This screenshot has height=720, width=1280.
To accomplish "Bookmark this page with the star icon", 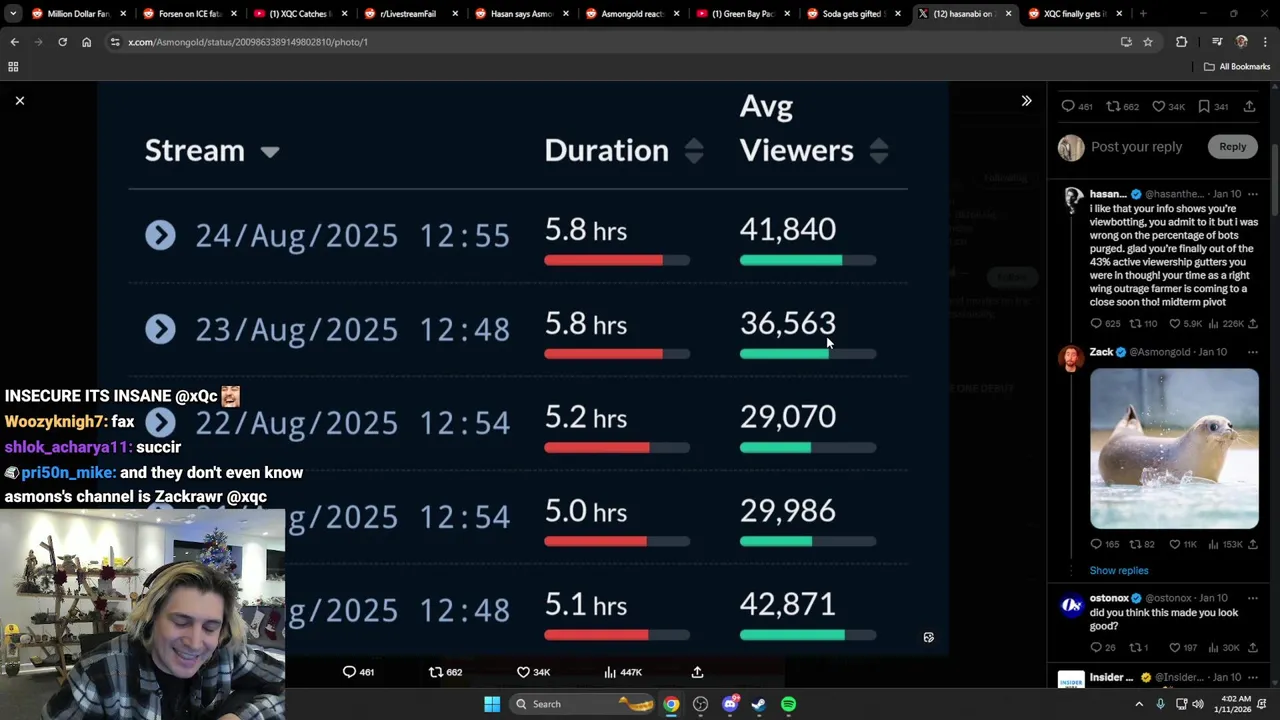I will coord(1148,42).
